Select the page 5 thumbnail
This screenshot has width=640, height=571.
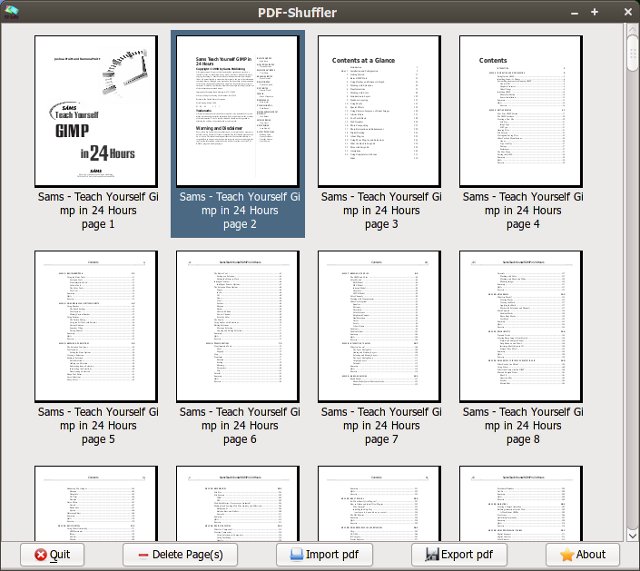(96, 325)
